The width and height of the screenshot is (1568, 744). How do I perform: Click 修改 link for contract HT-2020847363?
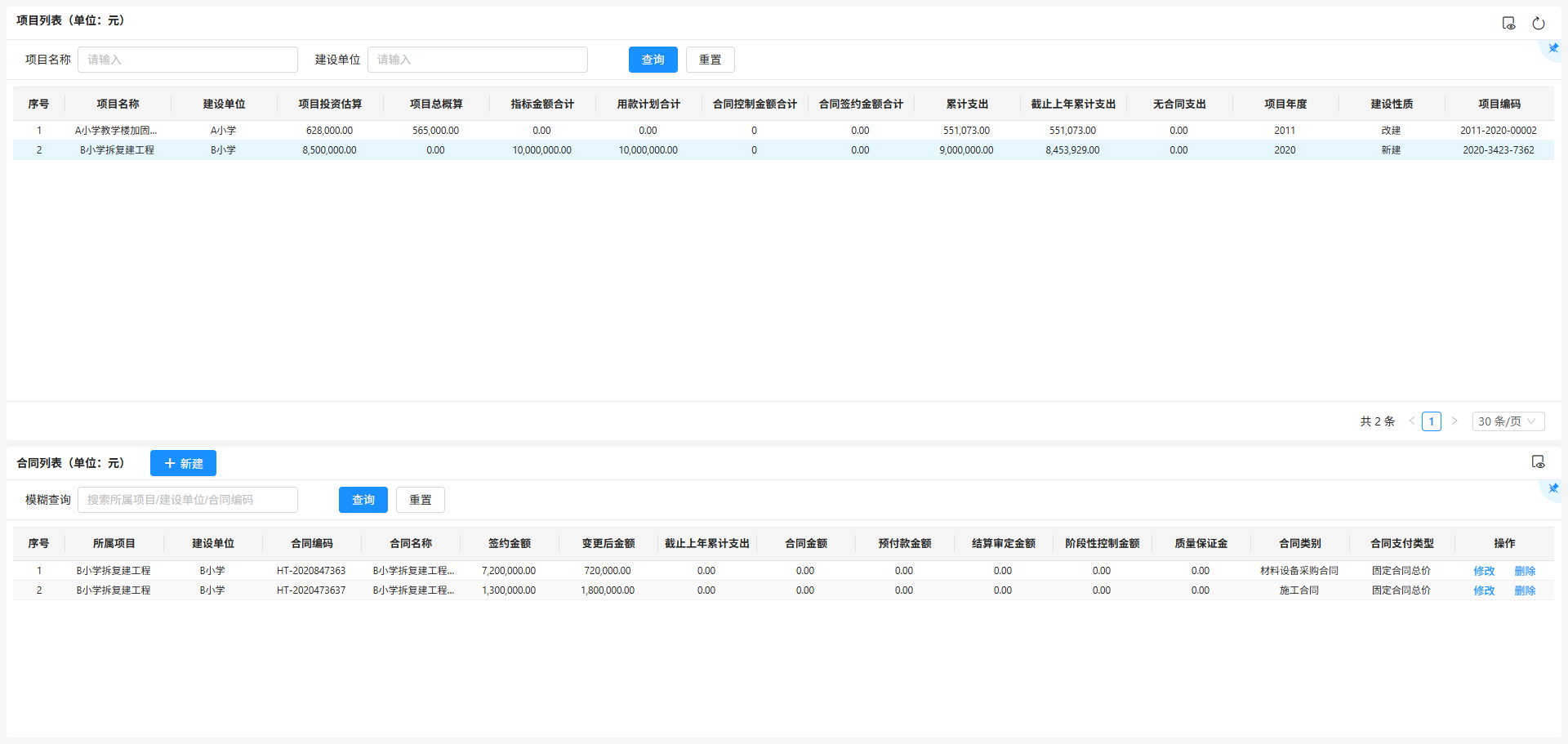pyautogui.click(x=1484, y=571)
